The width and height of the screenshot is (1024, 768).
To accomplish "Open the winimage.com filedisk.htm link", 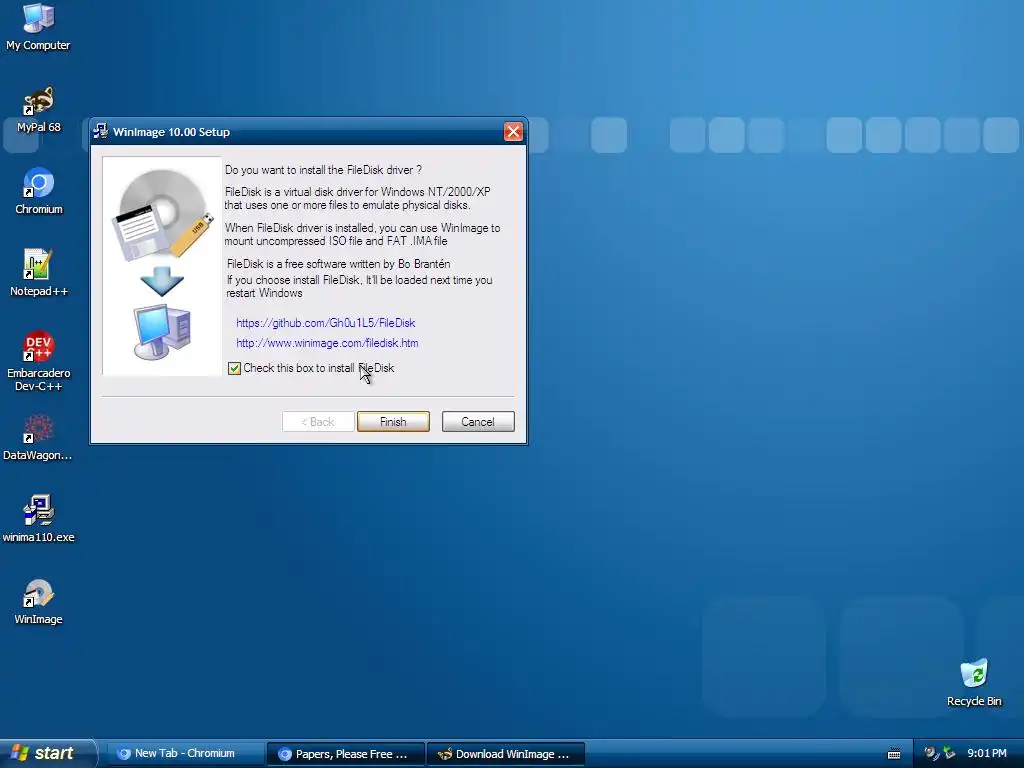I will [x=327, y=343].
